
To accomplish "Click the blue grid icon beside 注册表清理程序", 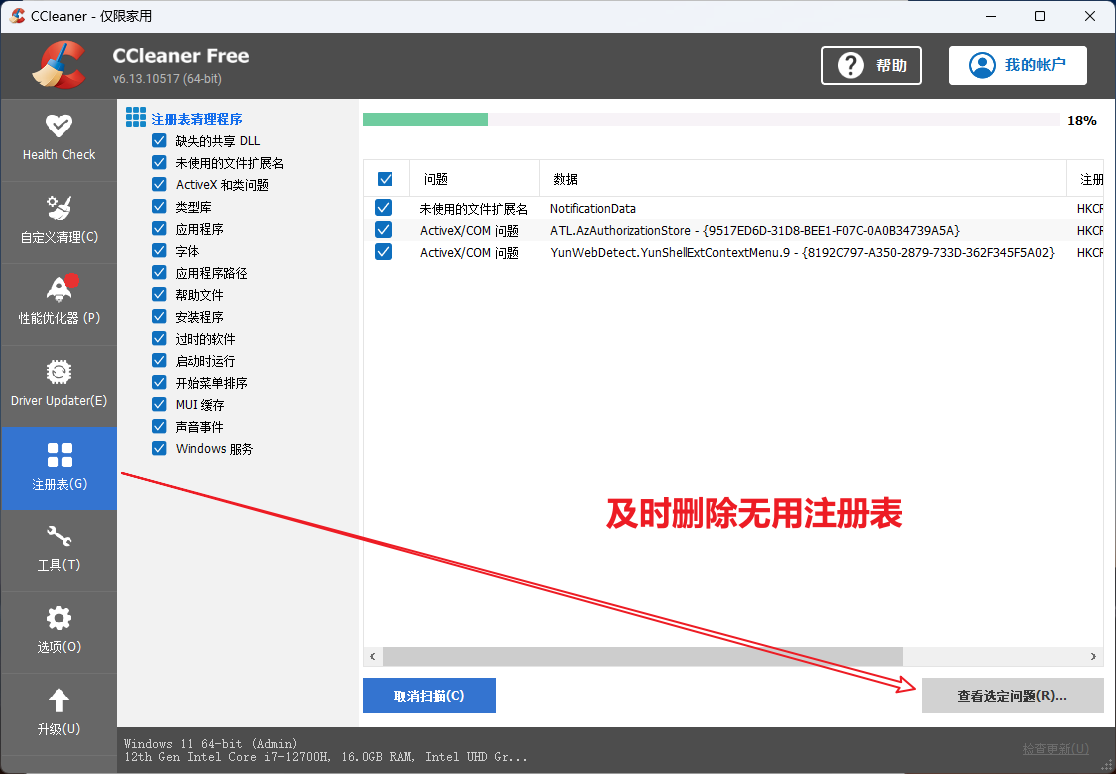I will 136,117.
